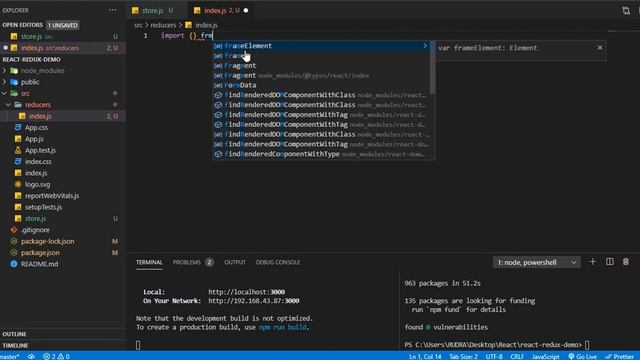Click the suggestion list scrollbar
The image size is (640, 360).
(432, 67)
